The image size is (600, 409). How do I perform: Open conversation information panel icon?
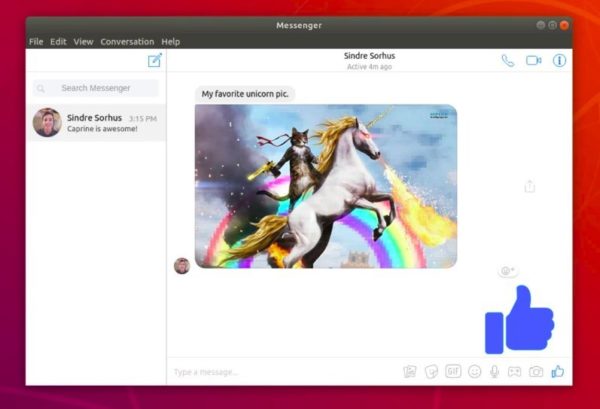[559, 60]
